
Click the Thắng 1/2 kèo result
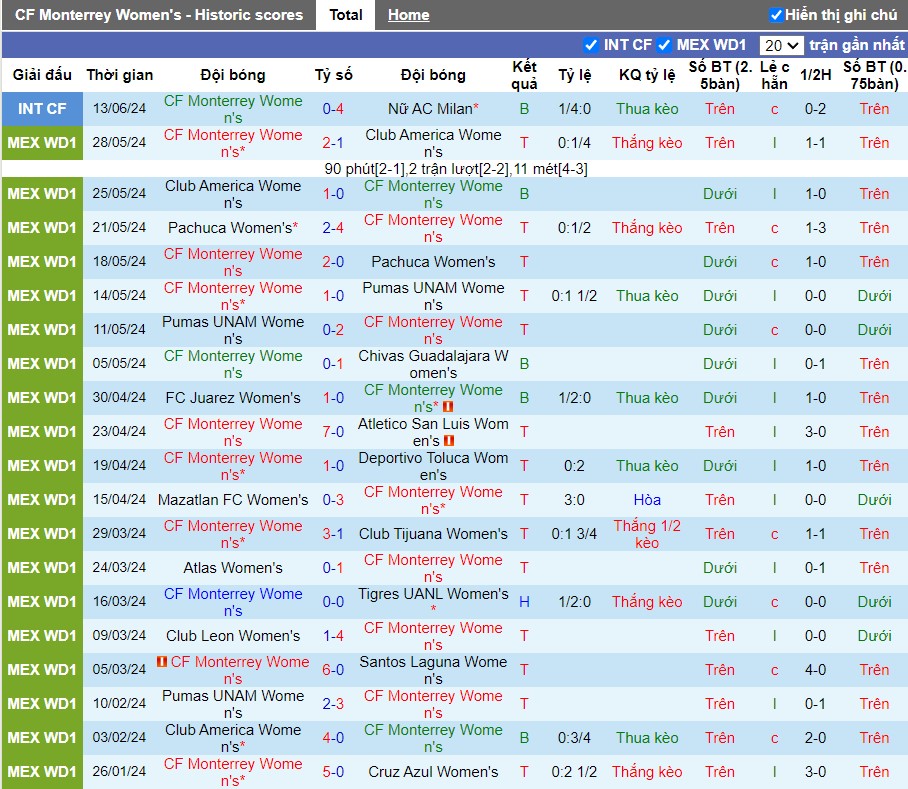(647, 534)
